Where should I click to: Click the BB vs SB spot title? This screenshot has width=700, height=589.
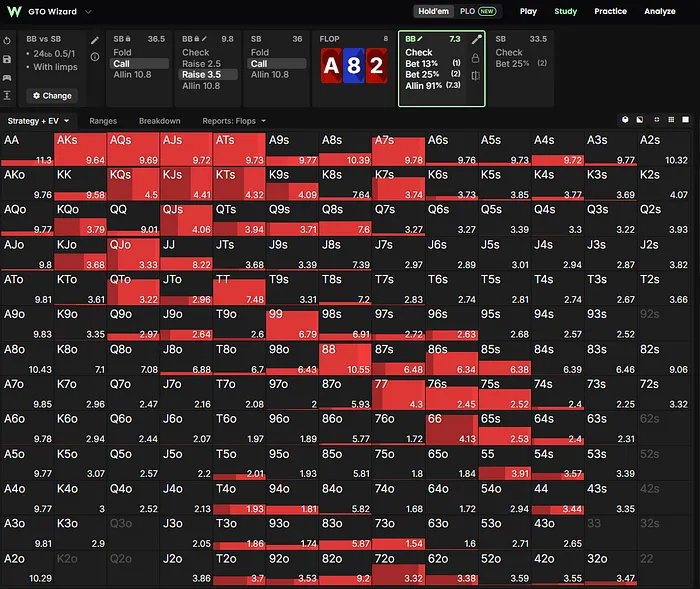pos(43,39)
